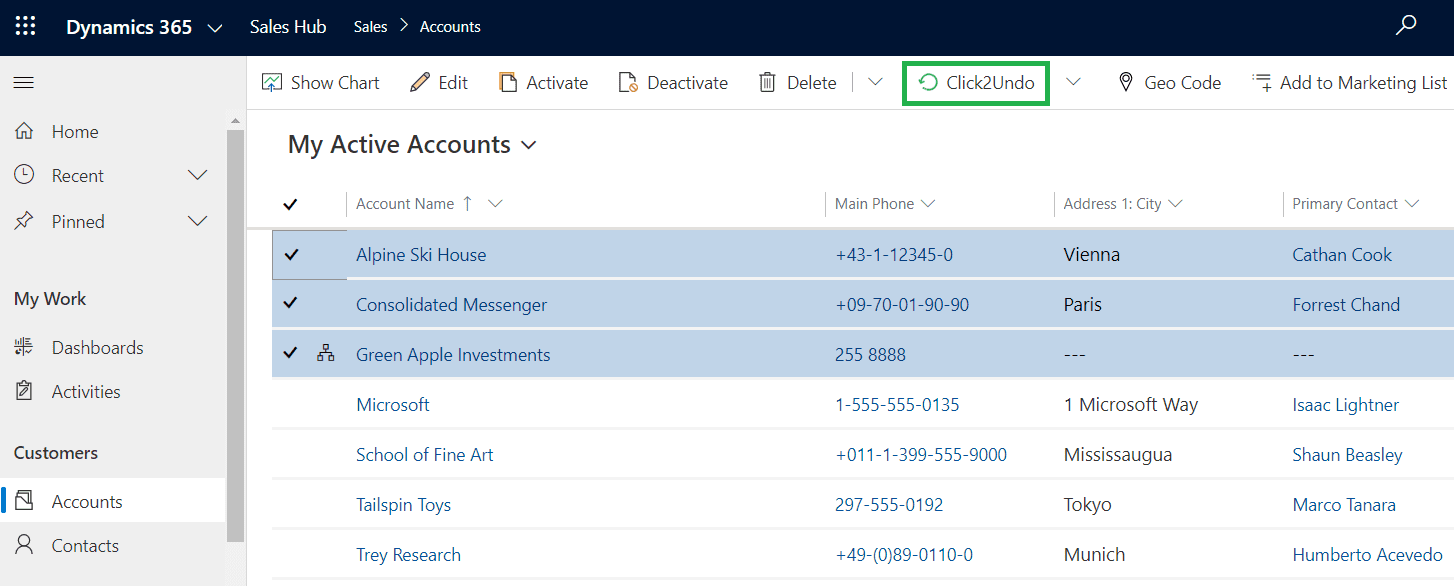This screenshot has height=586, width=1454.
Task: Click the city cell Tokyo
Action: point(1087,505)
